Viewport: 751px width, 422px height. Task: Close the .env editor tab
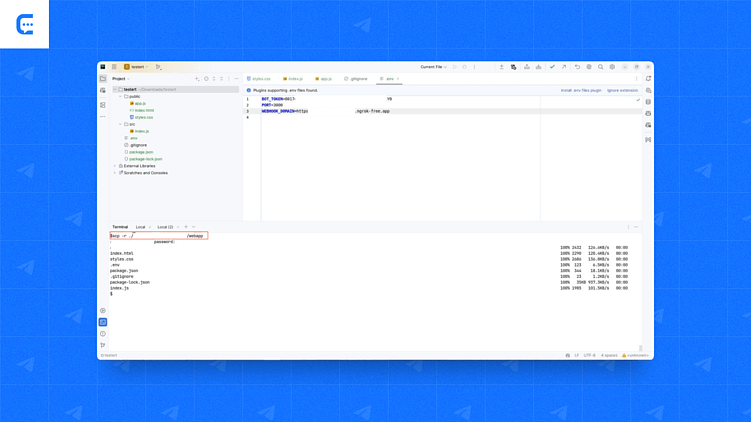(x=398, y=79)
